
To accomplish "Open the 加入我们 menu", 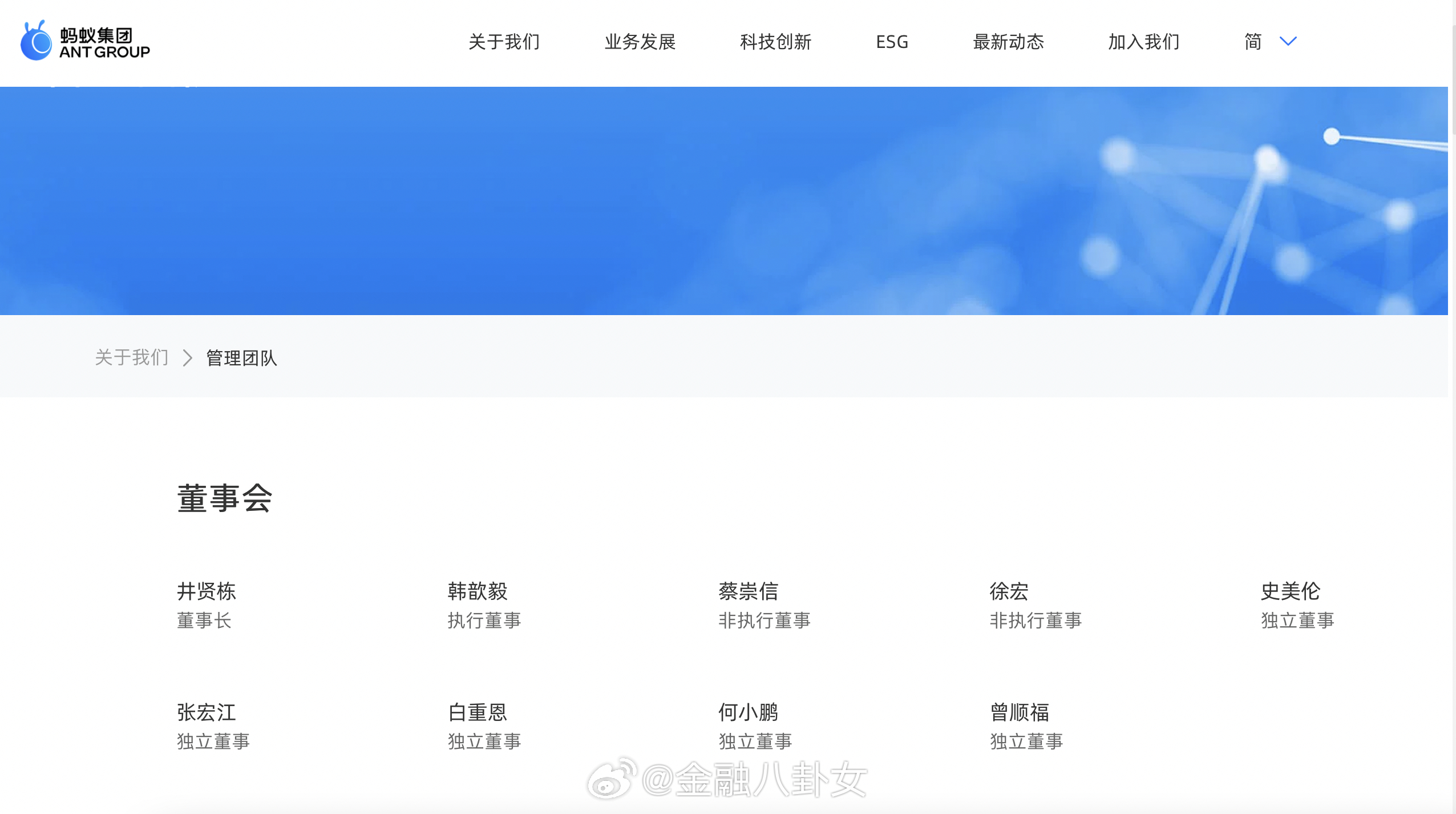I will pyautogui.click(x=1143, y=42).
